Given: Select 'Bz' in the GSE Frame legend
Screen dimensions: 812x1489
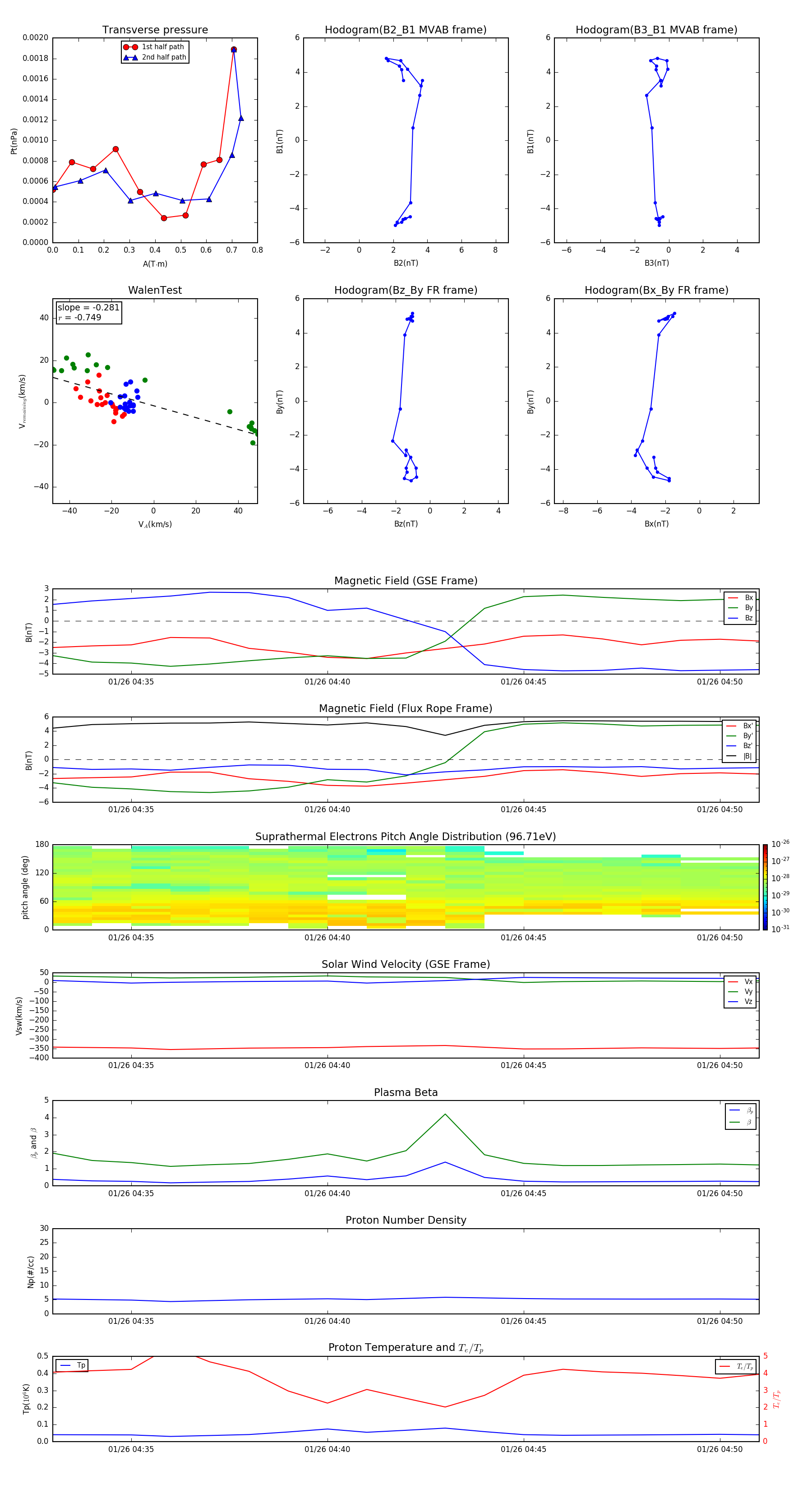Looking at the screenshot, I should point(741,618).
